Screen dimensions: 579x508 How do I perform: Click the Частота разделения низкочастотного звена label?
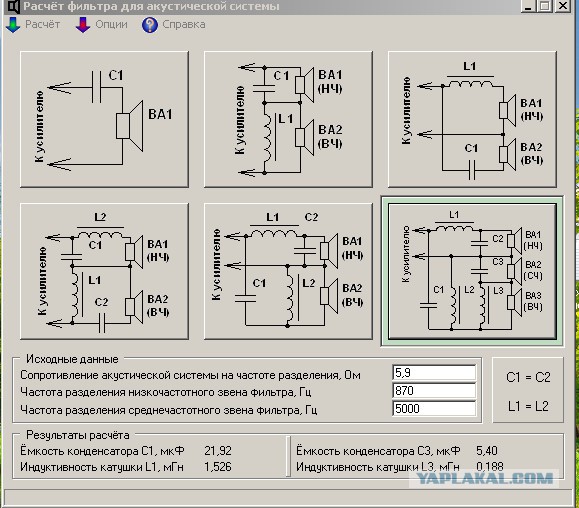point(166,392)
